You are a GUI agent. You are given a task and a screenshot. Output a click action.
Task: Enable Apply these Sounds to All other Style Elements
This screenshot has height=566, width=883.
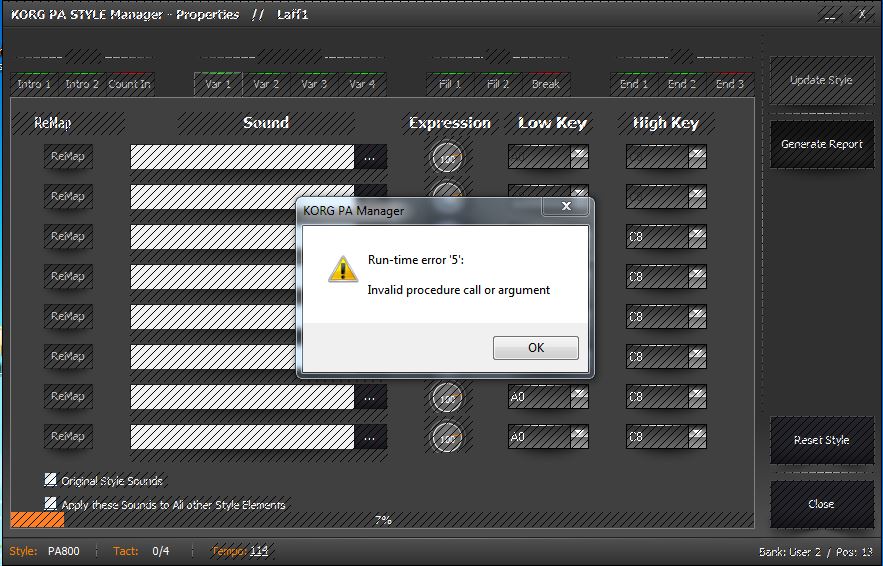pyautogui.click(x=51, y=503)
